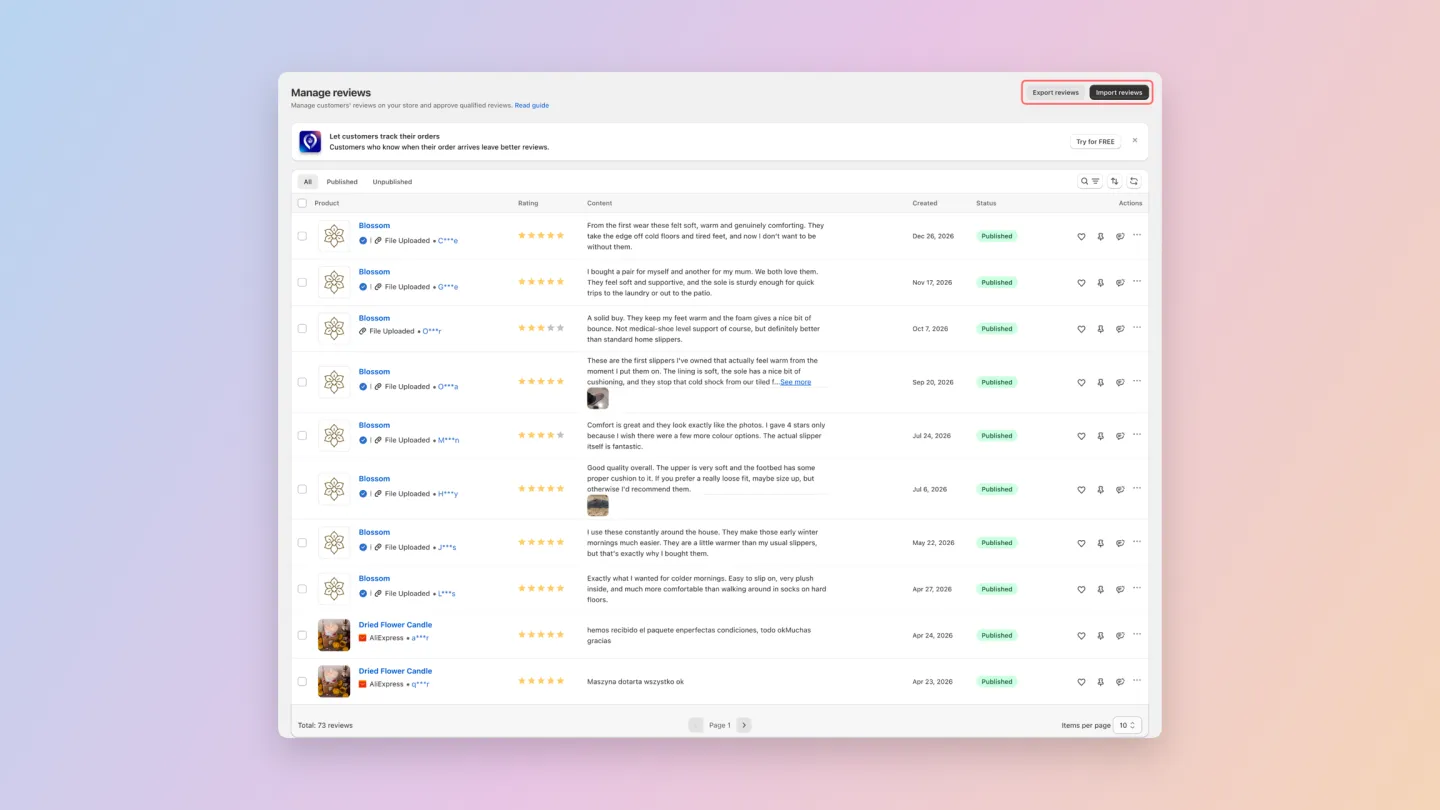Switch to the Unpublished tab
The height and width of the screenshot is (810, 1440).
tap(392, 182)
